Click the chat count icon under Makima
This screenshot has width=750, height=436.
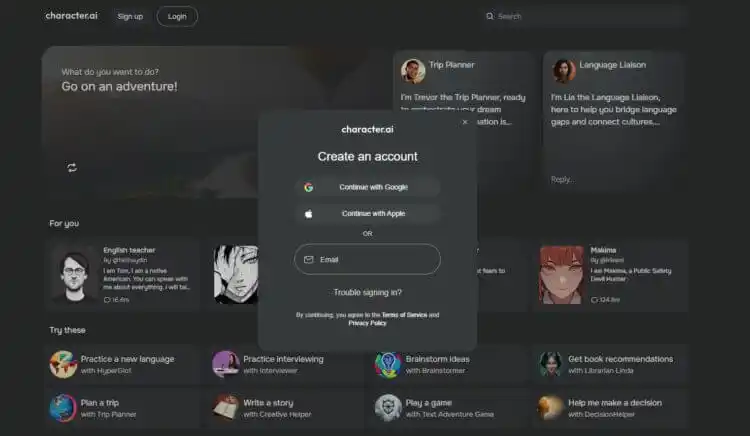pyautogui.click(x=594, y=300)
